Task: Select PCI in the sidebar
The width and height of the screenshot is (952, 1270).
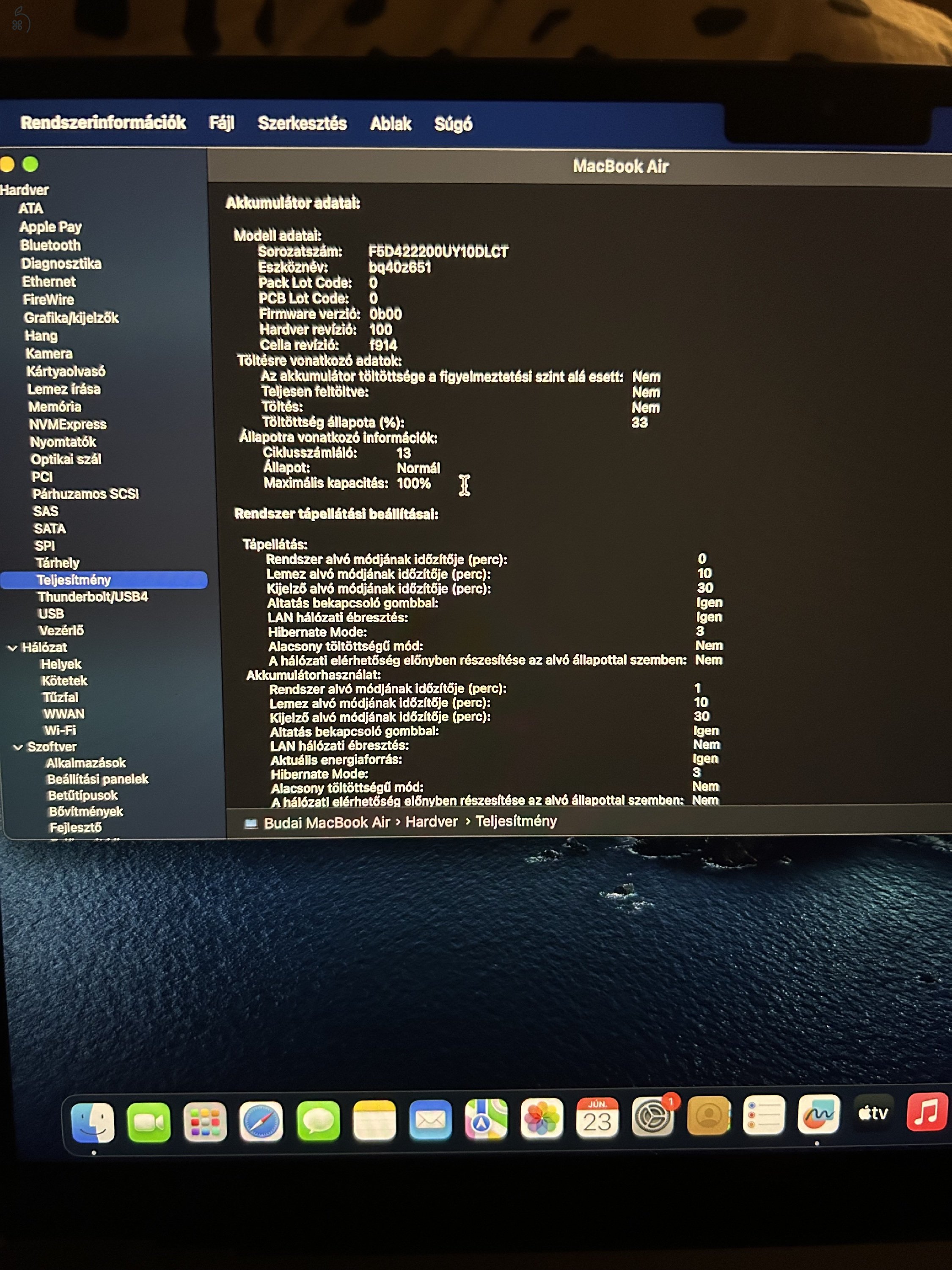Action: coord(42,477)
